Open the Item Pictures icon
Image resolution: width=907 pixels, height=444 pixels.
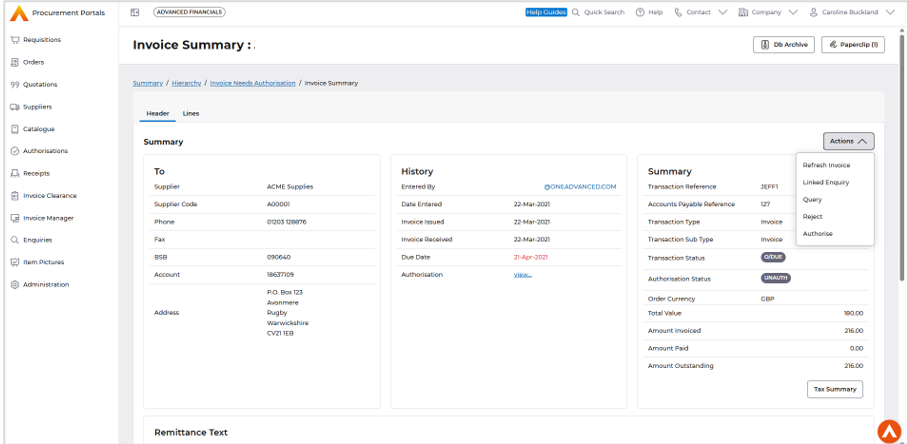coord(15,262)
